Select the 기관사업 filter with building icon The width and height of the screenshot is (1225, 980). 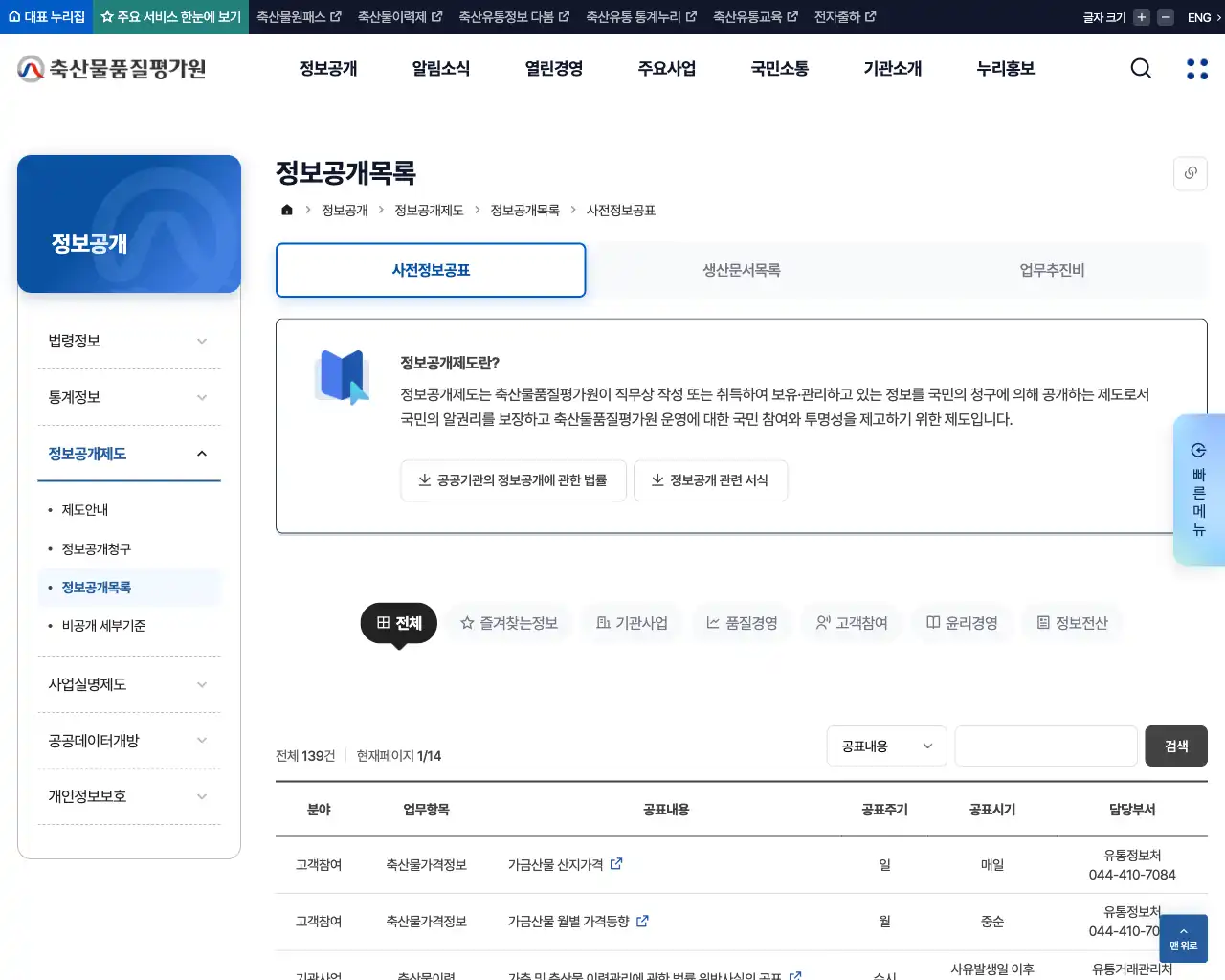coord(632,622)
